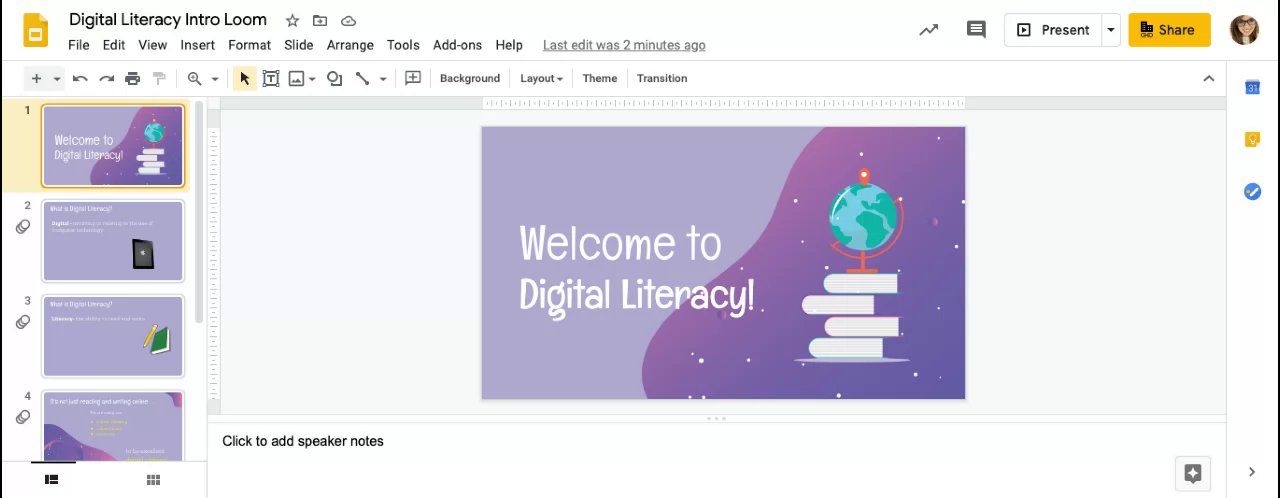
Task: Switch to filmstrip view
Action: (52, 480)
